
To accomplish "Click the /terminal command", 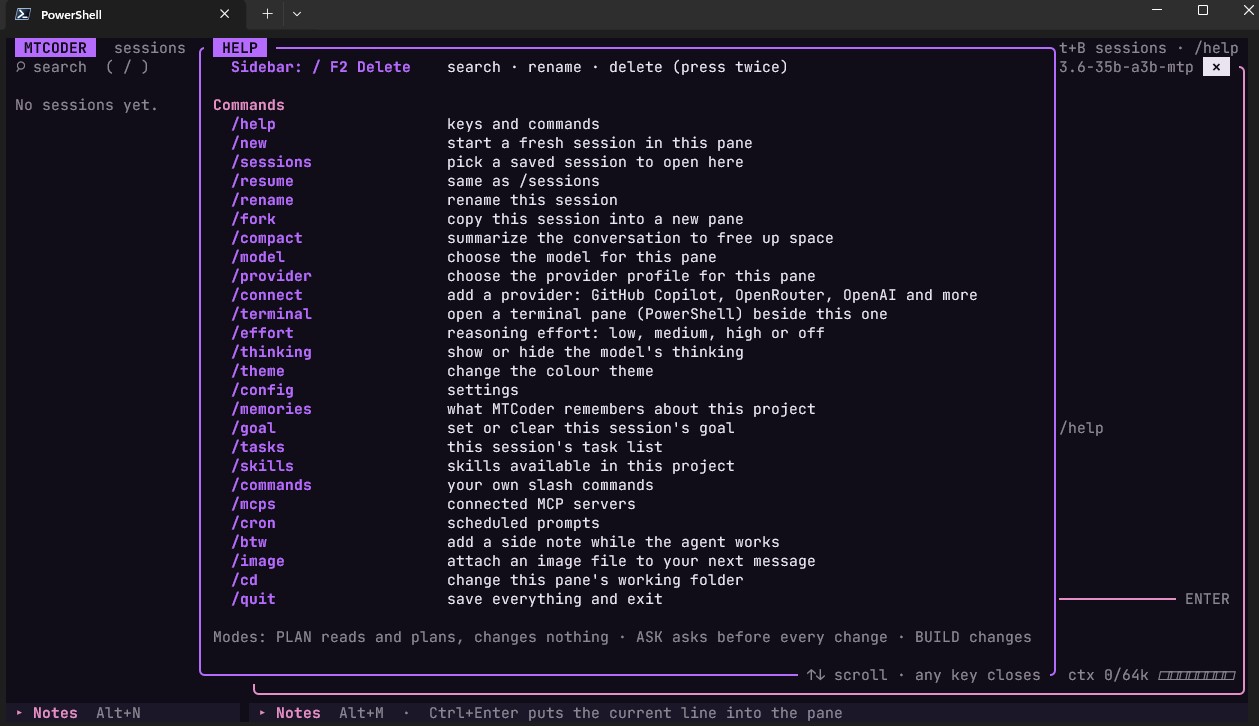I will pos(271,314).
